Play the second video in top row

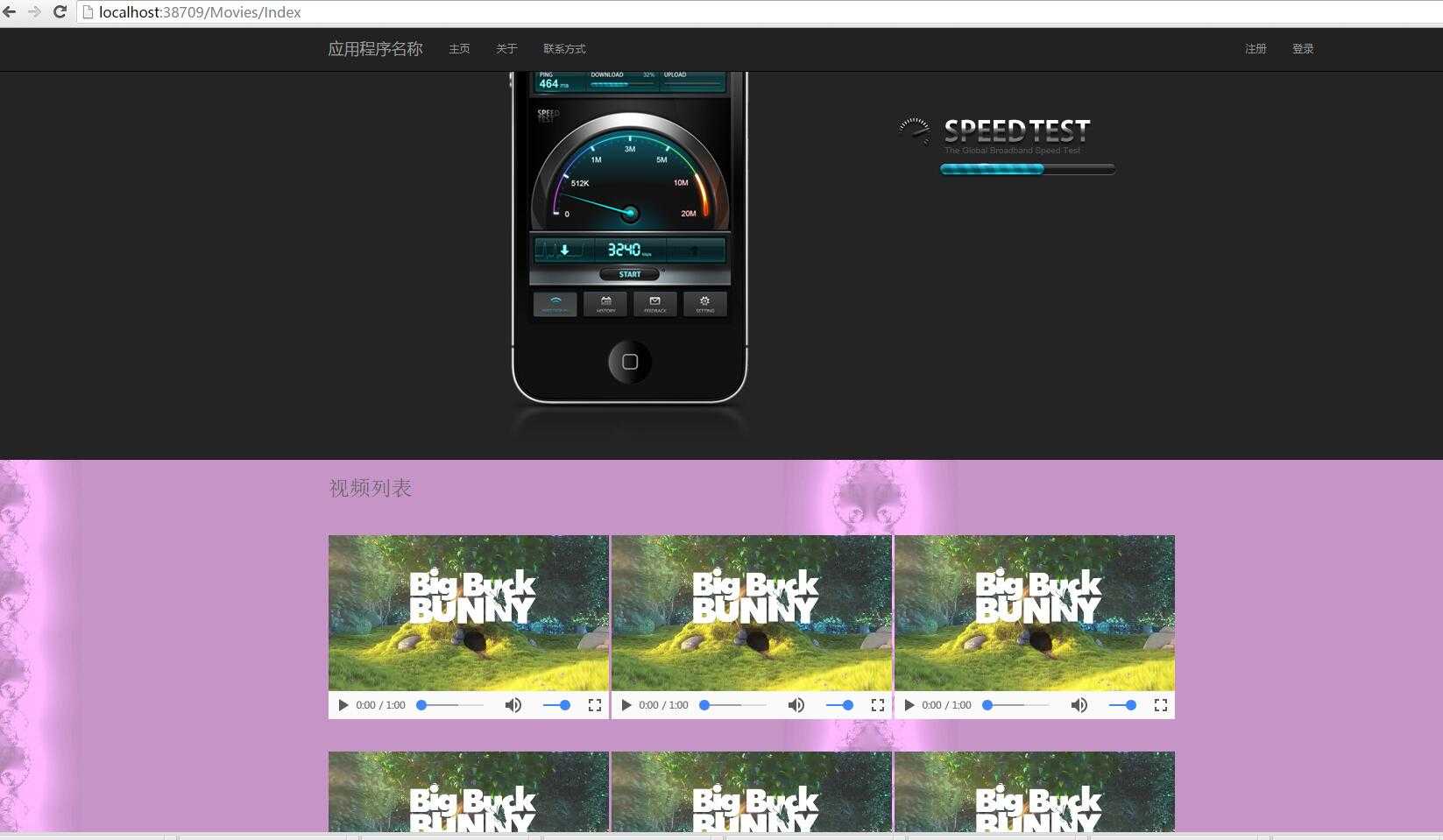[x=626, y=705]
